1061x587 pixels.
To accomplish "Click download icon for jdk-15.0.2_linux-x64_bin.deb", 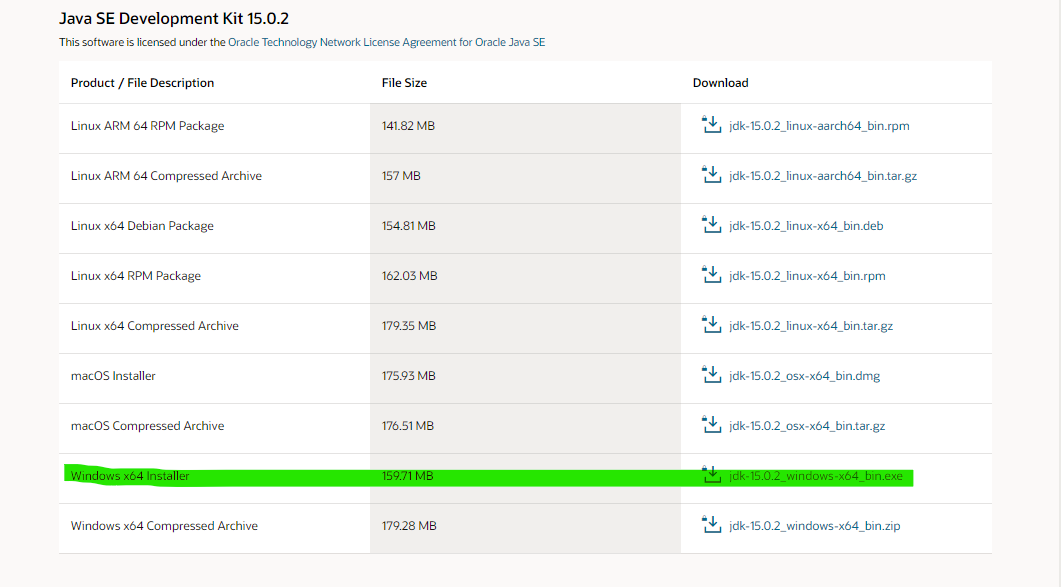I will click(x=711, y=225).
